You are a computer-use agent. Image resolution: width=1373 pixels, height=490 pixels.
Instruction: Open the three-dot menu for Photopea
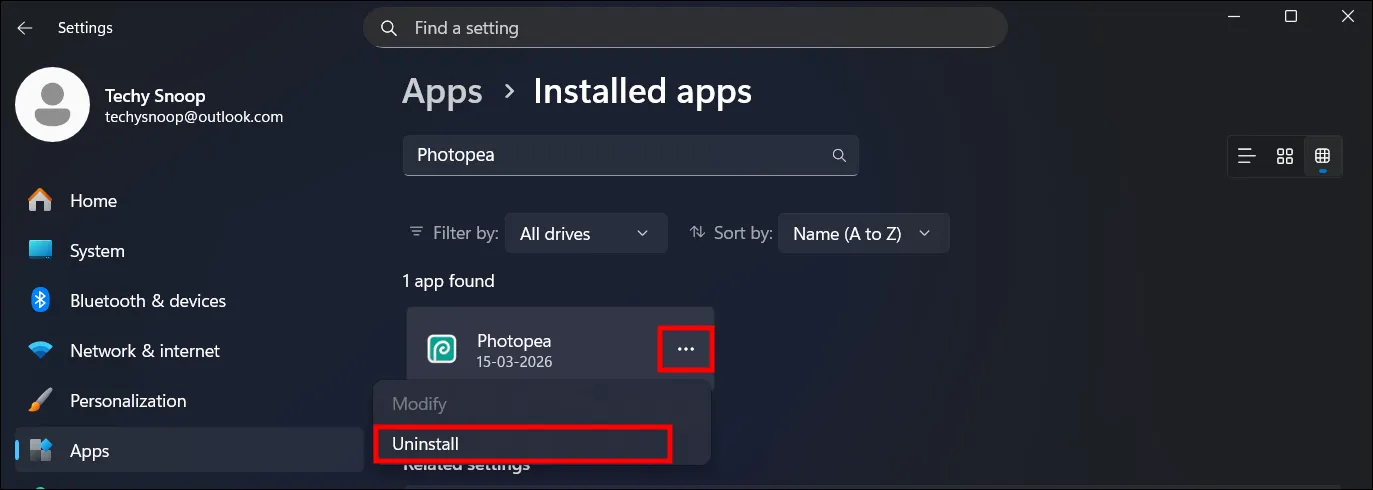[x=685, y=349]
